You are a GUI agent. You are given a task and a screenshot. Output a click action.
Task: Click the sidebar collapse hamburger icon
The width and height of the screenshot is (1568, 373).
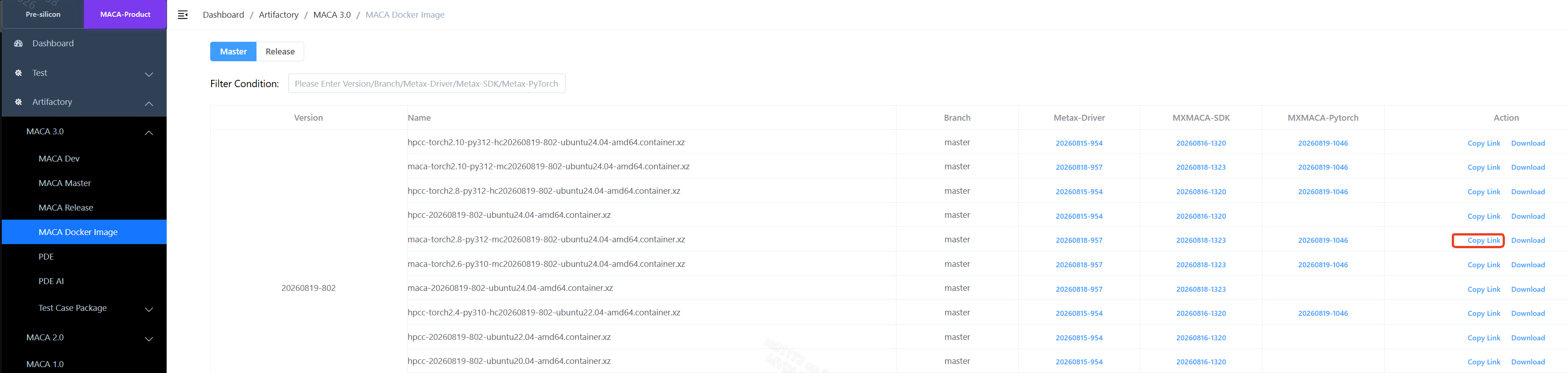[182, 15]
